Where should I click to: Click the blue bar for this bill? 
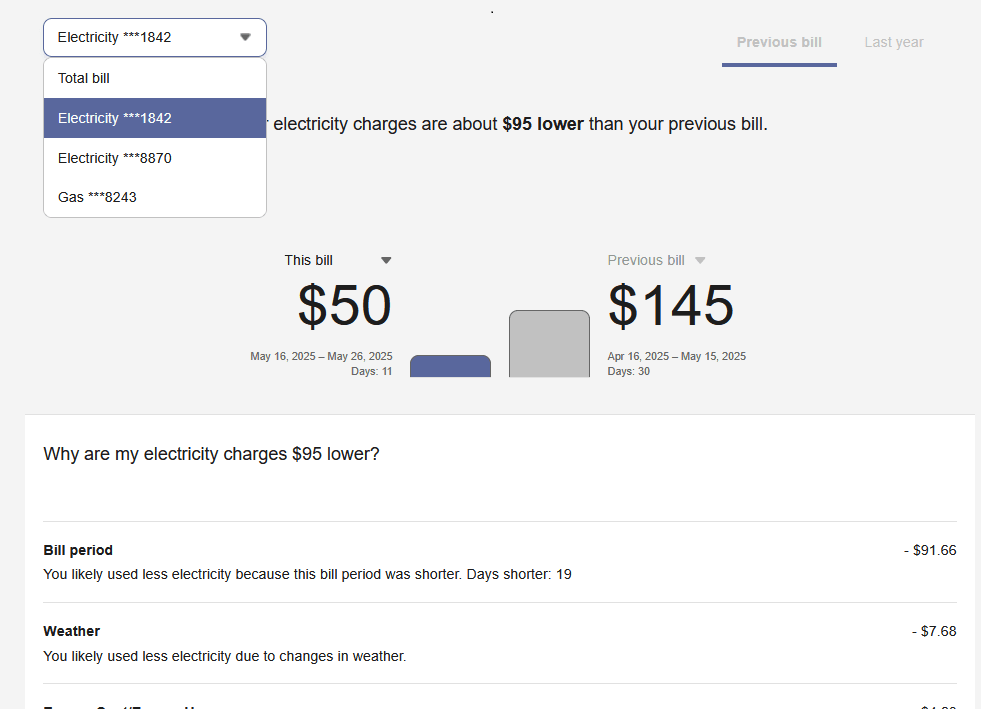450,368
